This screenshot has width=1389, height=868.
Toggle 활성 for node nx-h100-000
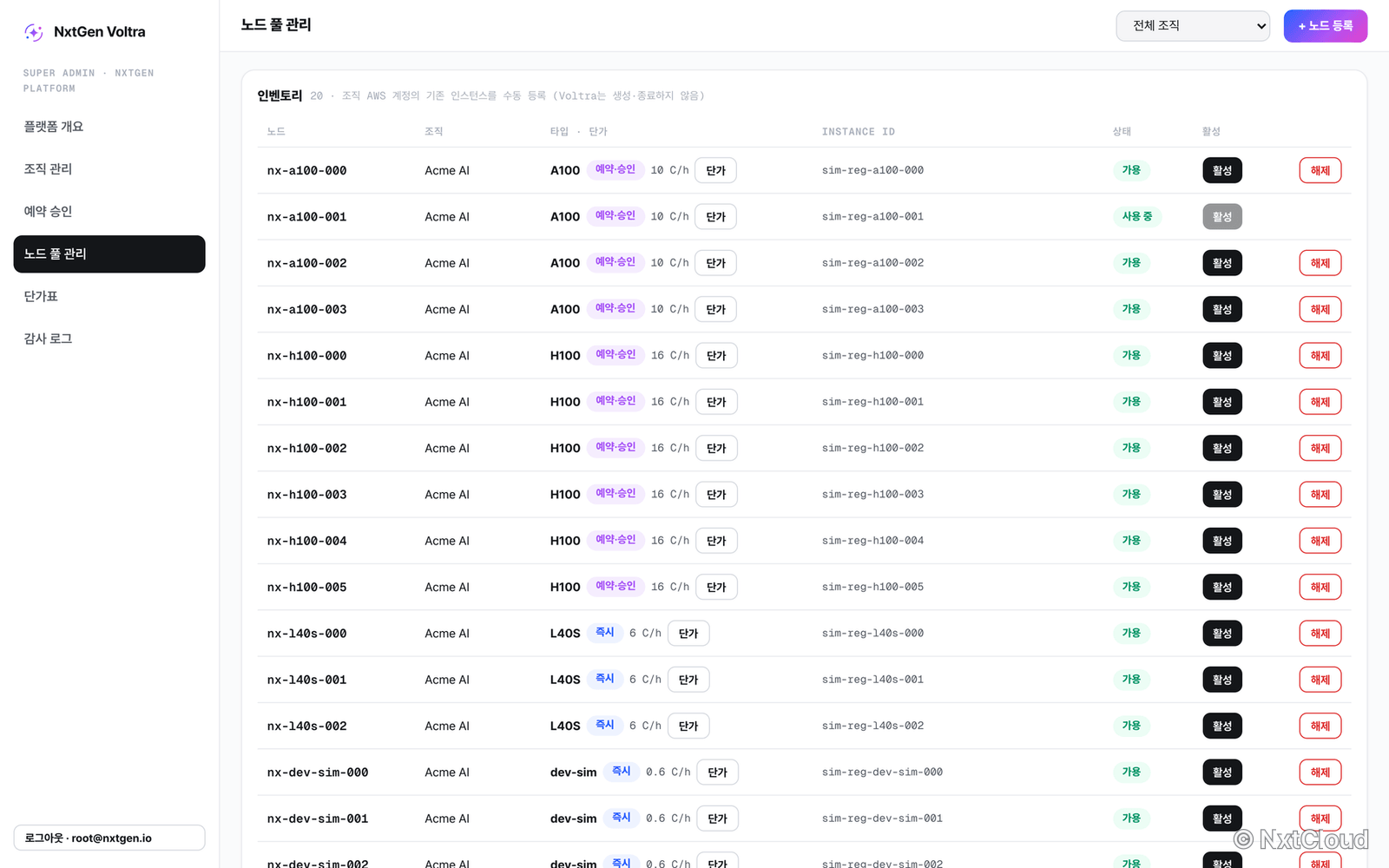tap(1221, 356)
